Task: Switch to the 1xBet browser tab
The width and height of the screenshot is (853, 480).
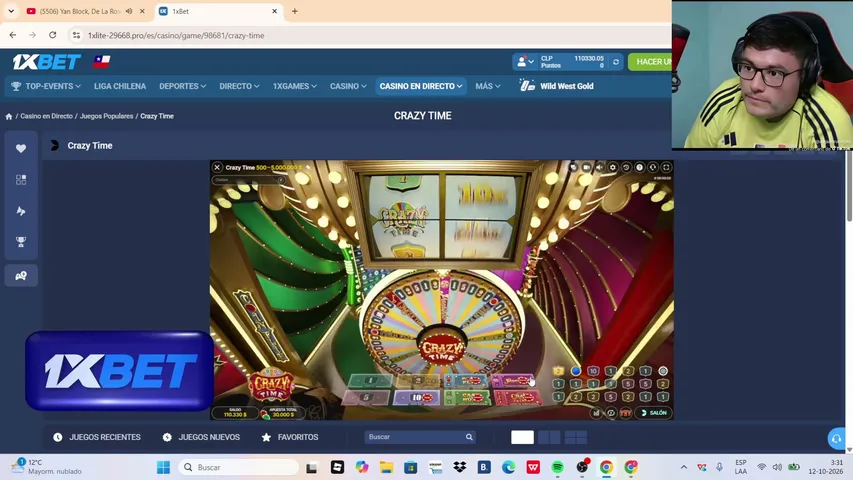Action: click(x=218, y=11)
